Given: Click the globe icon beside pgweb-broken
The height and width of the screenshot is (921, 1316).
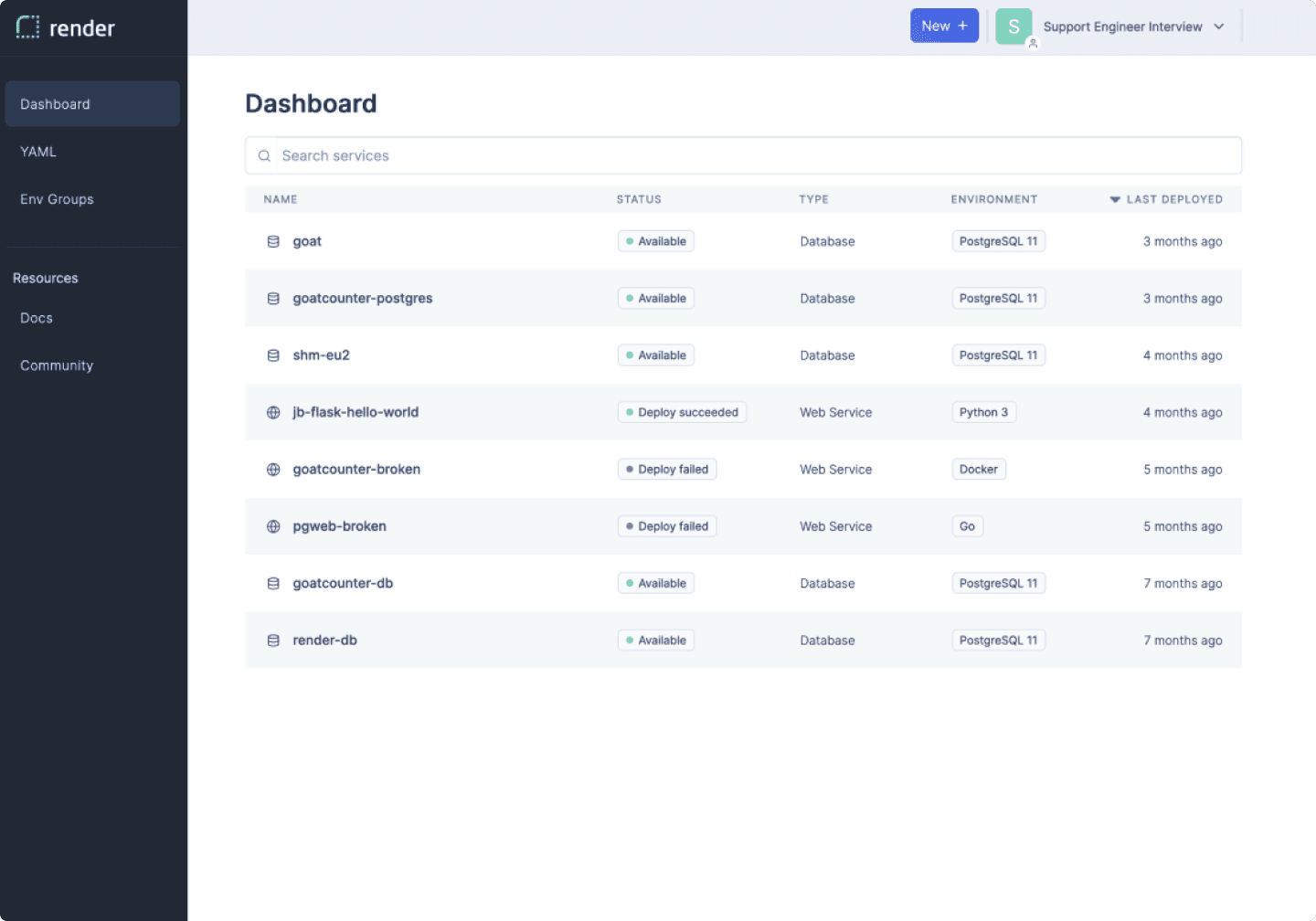Looking at the screenshot, I should 273,526.
